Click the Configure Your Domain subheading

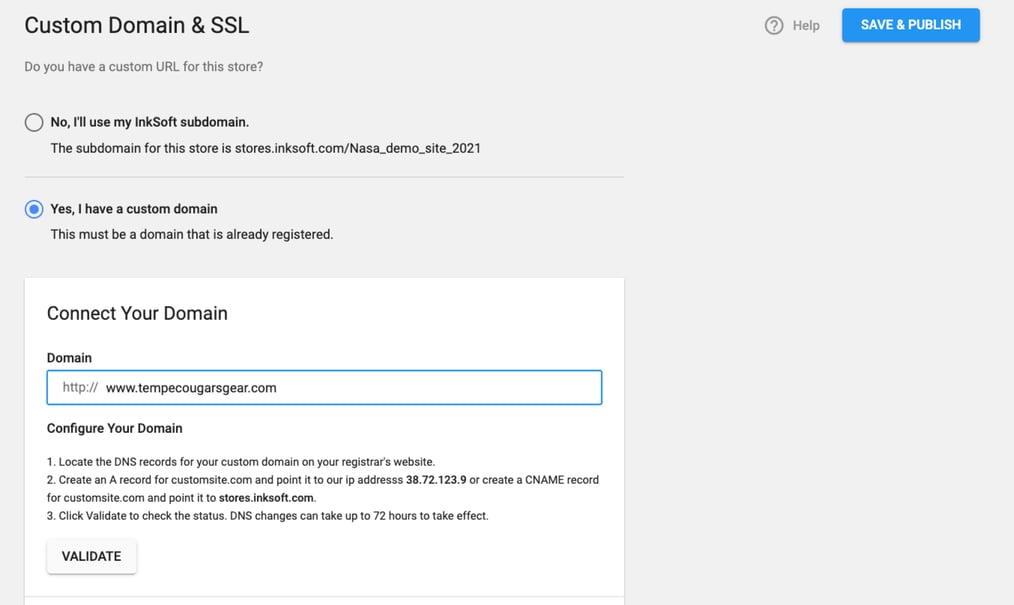[x=114, y=428]
